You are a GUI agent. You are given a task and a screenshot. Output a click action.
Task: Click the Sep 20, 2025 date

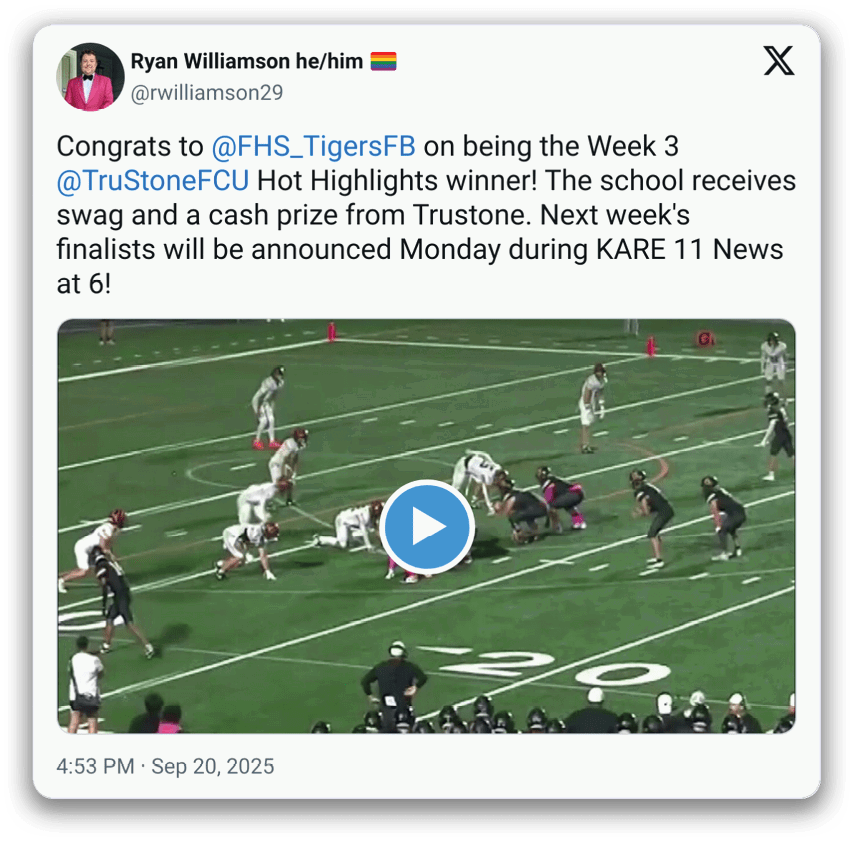pyautogui.click(x=213, y=766)
